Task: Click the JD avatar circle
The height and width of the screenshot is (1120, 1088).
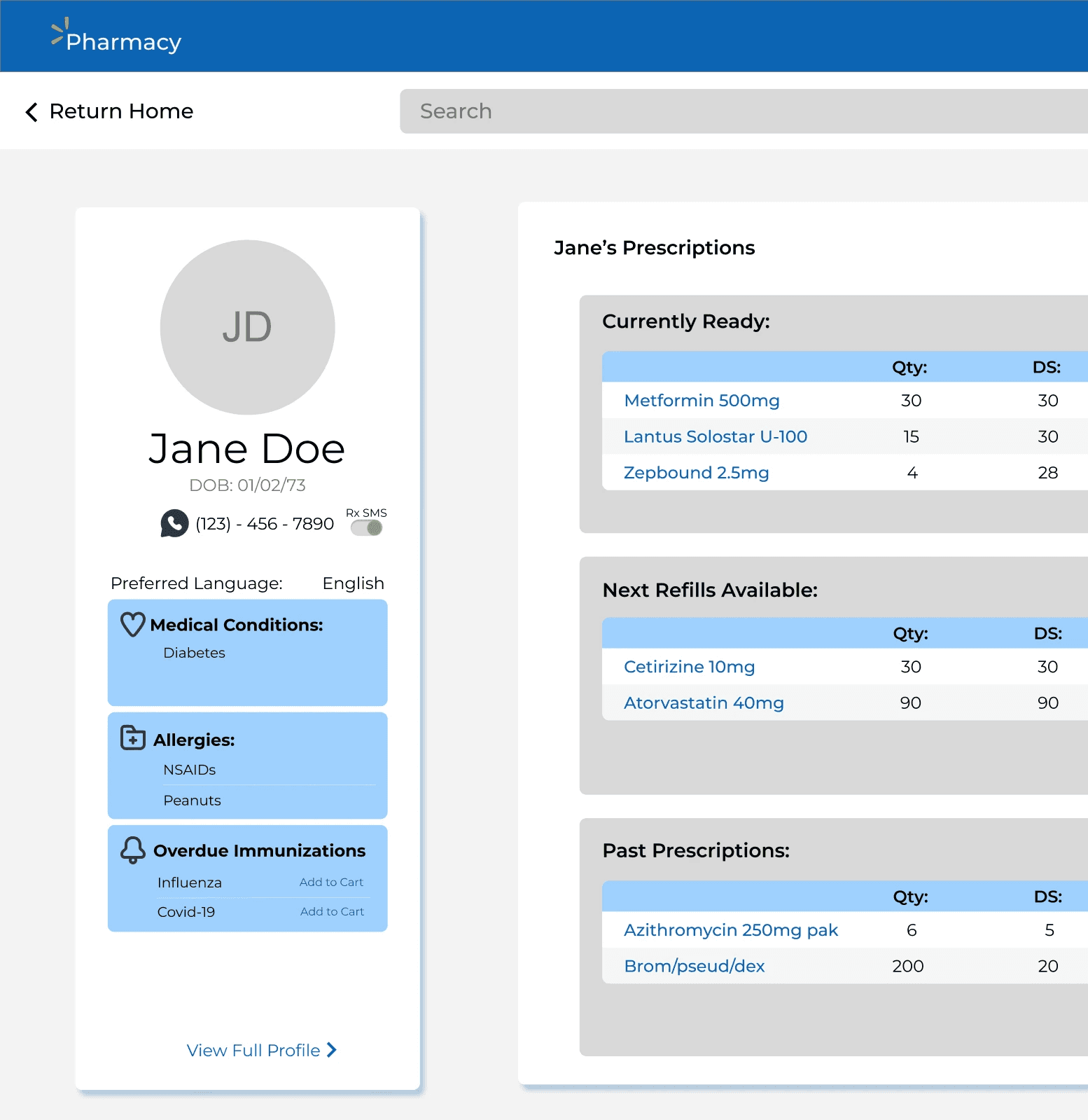Action: (x=247, y=327)
